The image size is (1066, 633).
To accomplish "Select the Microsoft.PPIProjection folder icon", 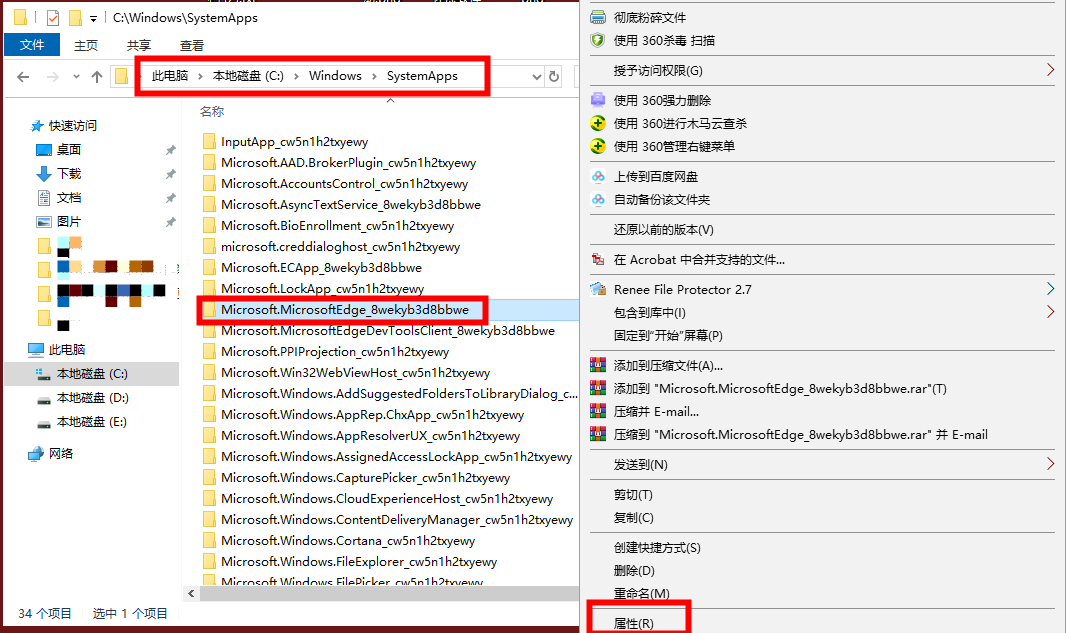I will click(x=209, y=352).
